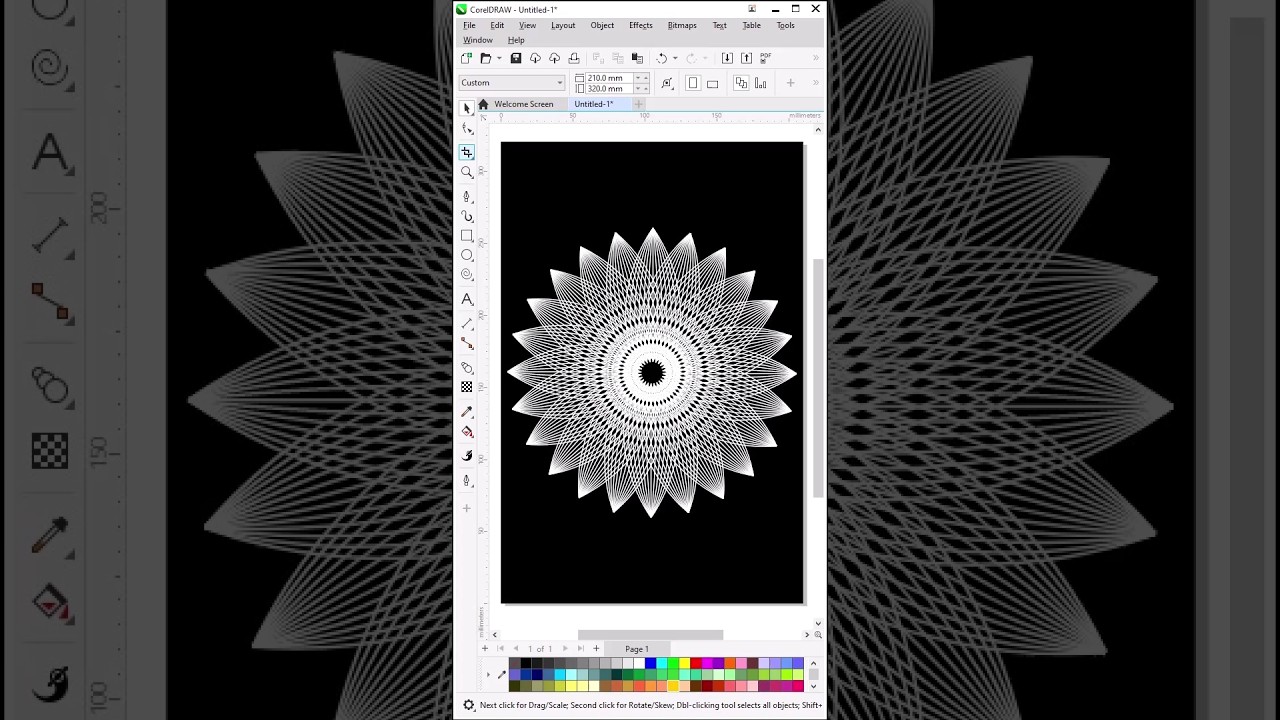Add a new document tab plus
Screen dimensions: 1280x720
[x=638, y=104]
